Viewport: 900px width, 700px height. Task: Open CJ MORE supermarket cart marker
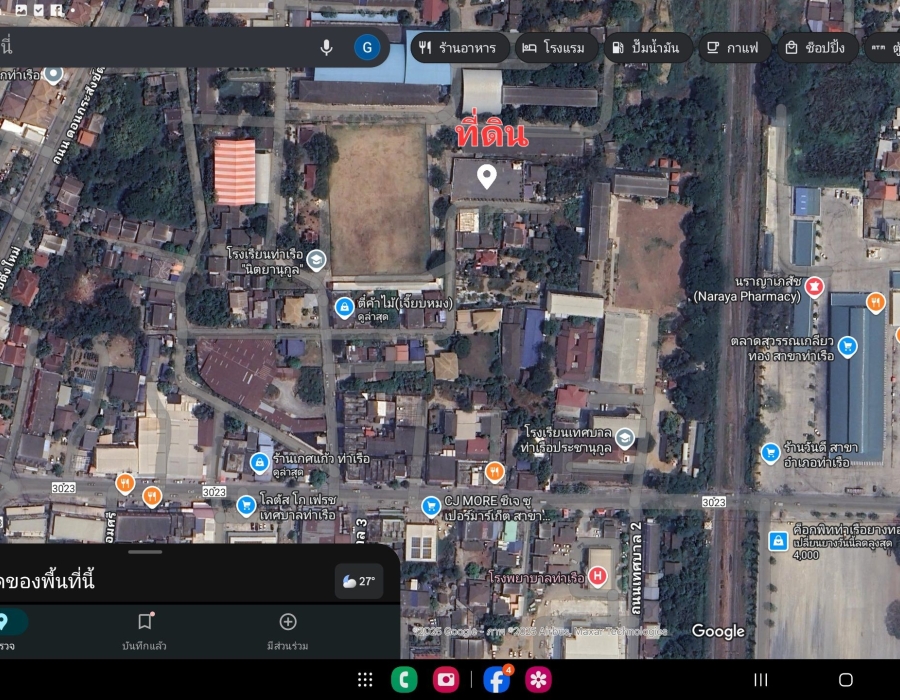(431, 507)
